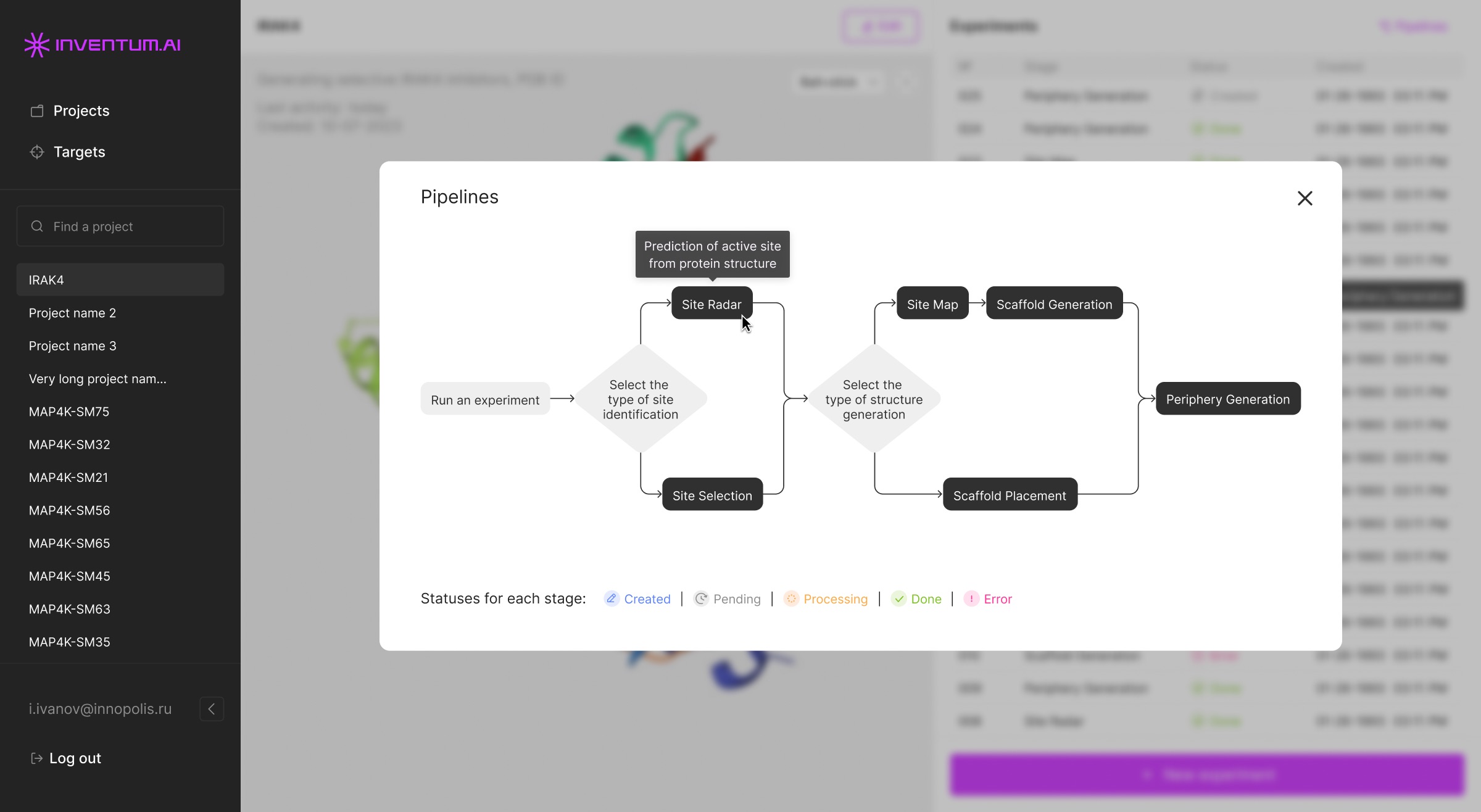Click the Created pencil status icon

pyautogui.click(x=612, y=599)
